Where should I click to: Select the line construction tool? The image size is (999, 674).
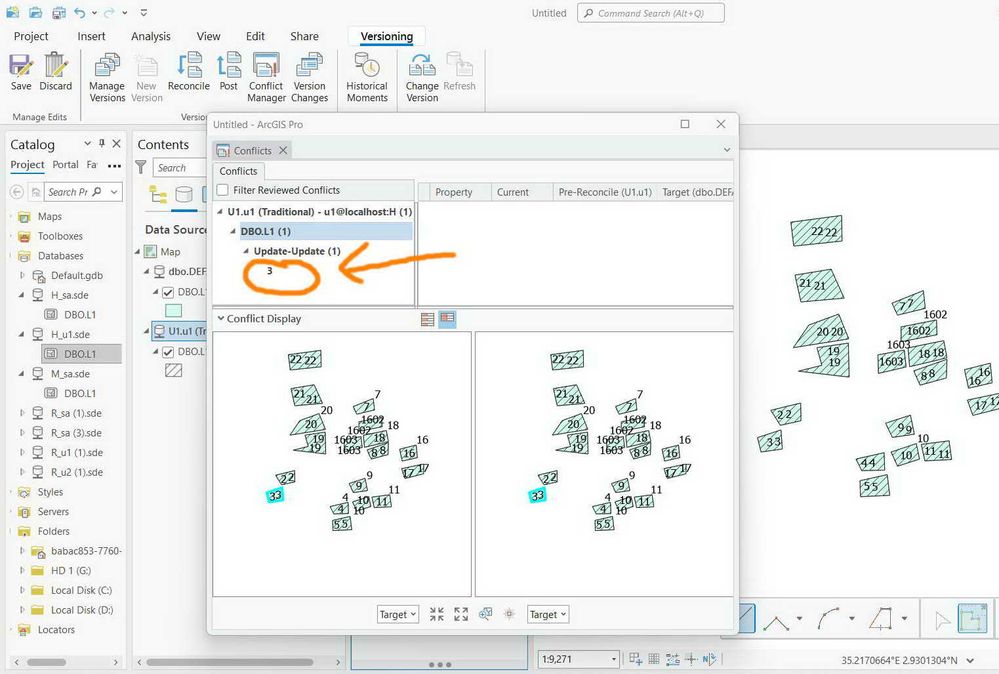tap(777, 619)
